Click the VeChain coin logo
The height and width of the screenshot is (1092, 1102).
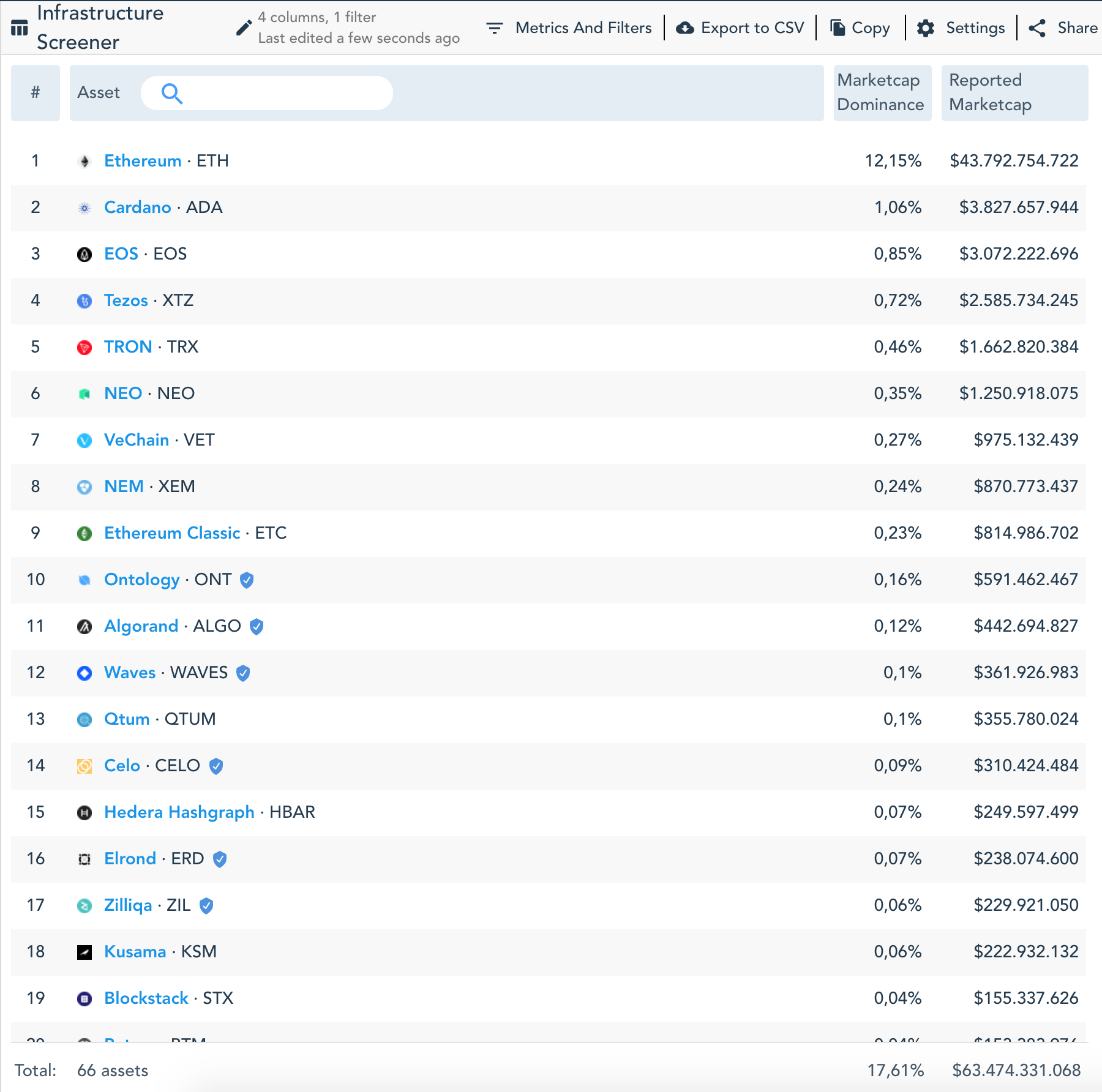coord(84,440)
